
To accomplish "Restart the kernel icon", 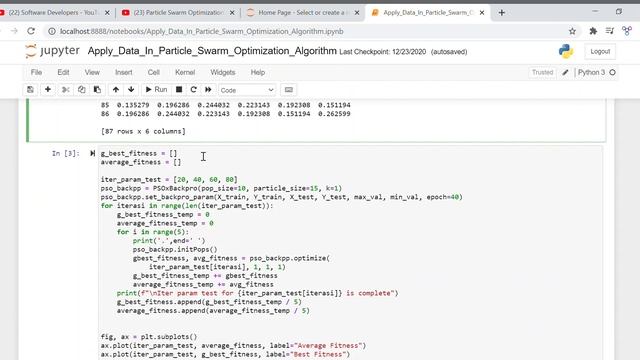I will click(x=193, y=89).
